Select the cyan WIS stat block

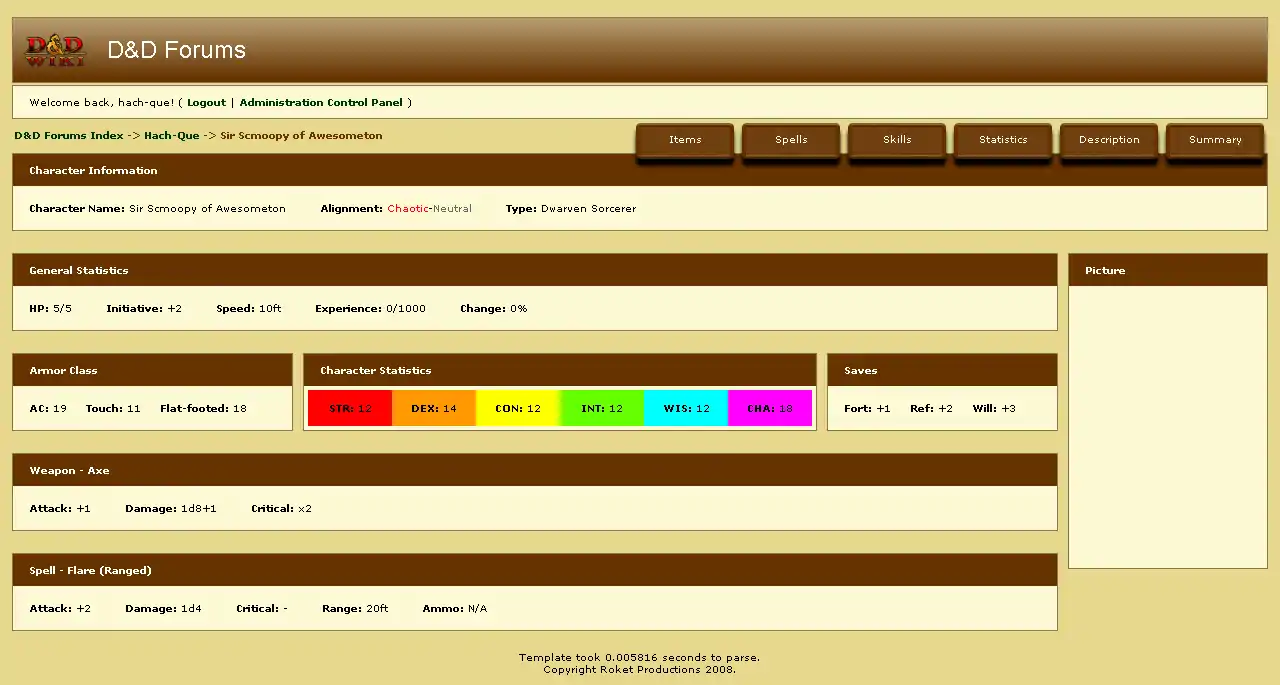click(x=686, y=409)
